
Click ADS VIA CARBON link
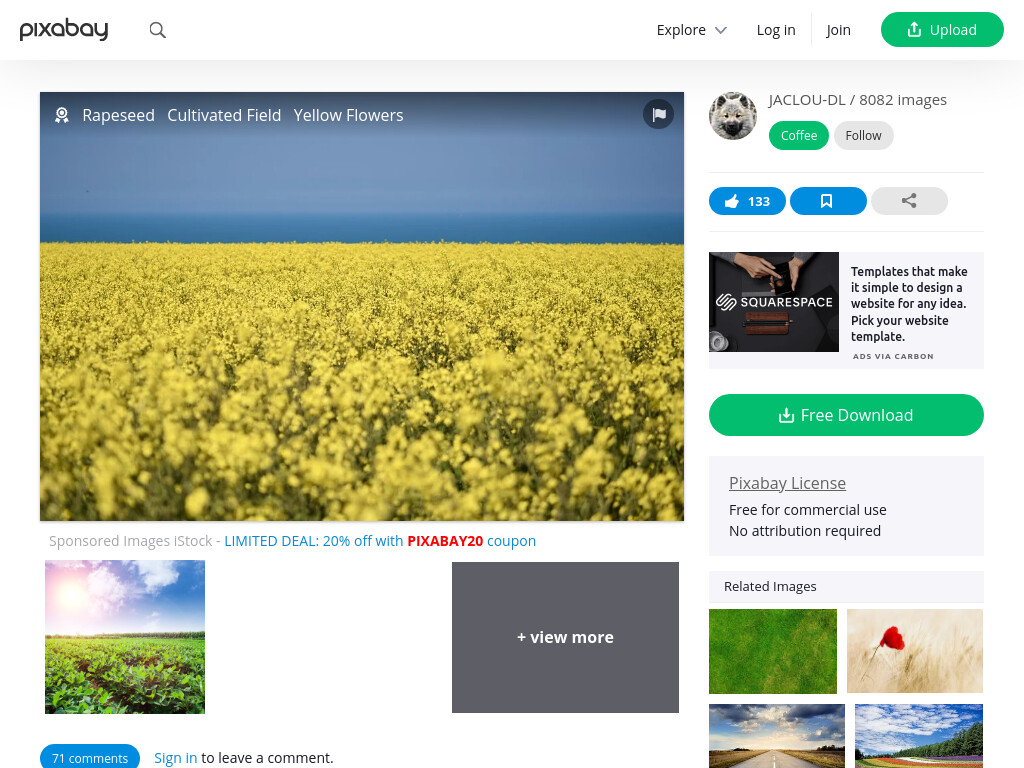coord(893,356)
